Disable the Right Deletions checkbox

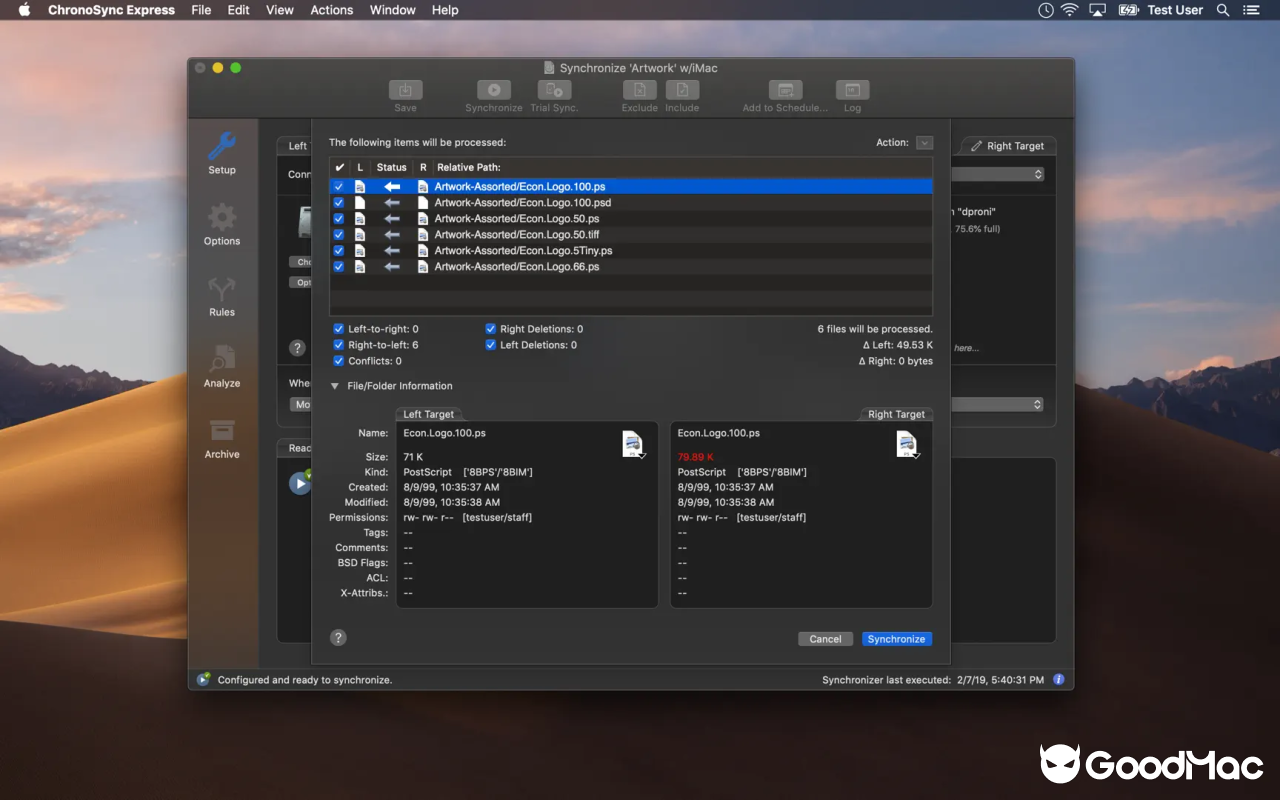[490, 328]
